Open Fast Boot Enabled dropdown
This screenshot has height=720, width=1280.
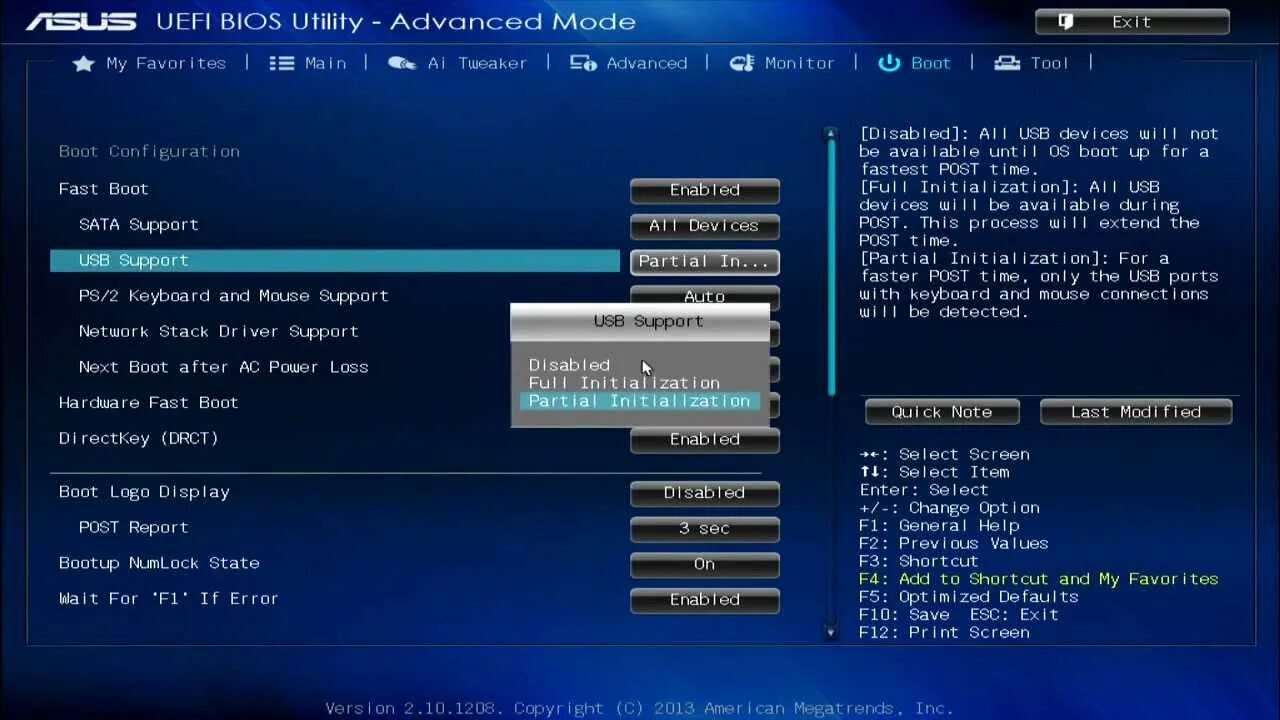[705, 190]
